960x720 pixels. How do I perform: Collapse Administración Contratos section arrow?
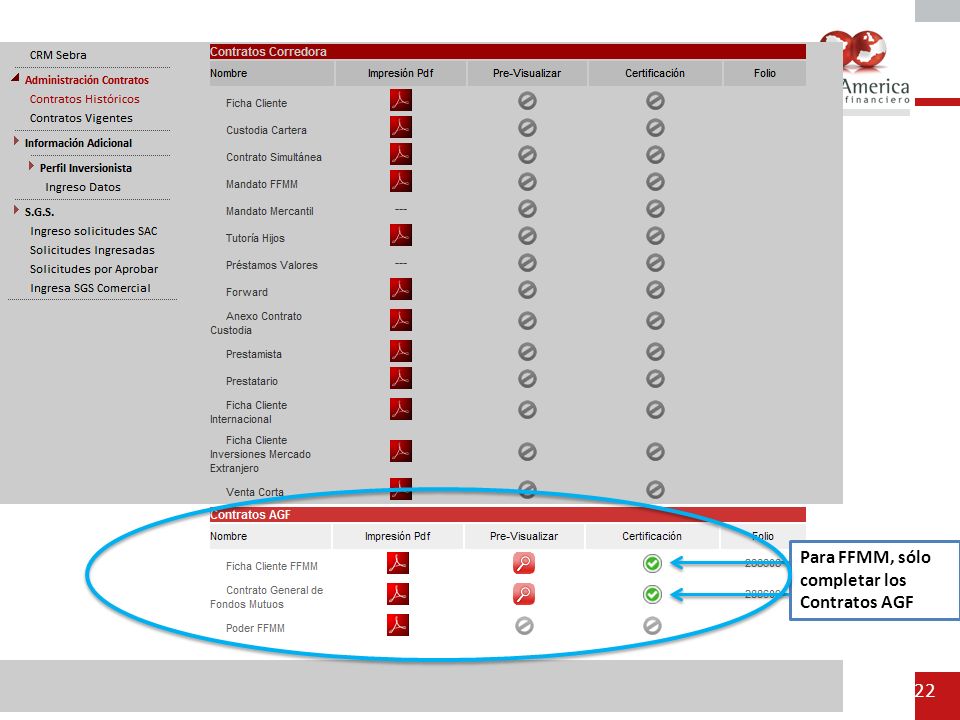coord(15,78)
